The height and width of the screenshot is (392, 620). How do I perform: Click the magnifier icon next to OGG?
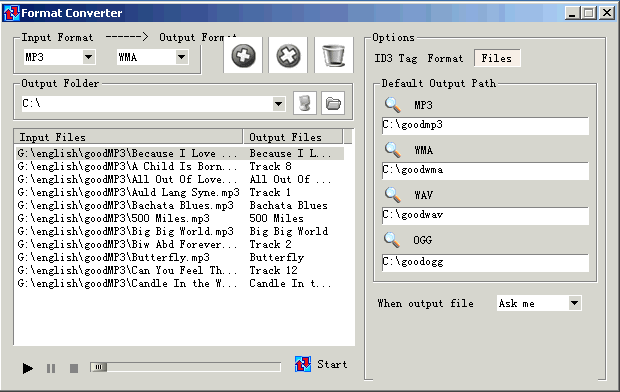pyautogui.click(x=392, y=240)
